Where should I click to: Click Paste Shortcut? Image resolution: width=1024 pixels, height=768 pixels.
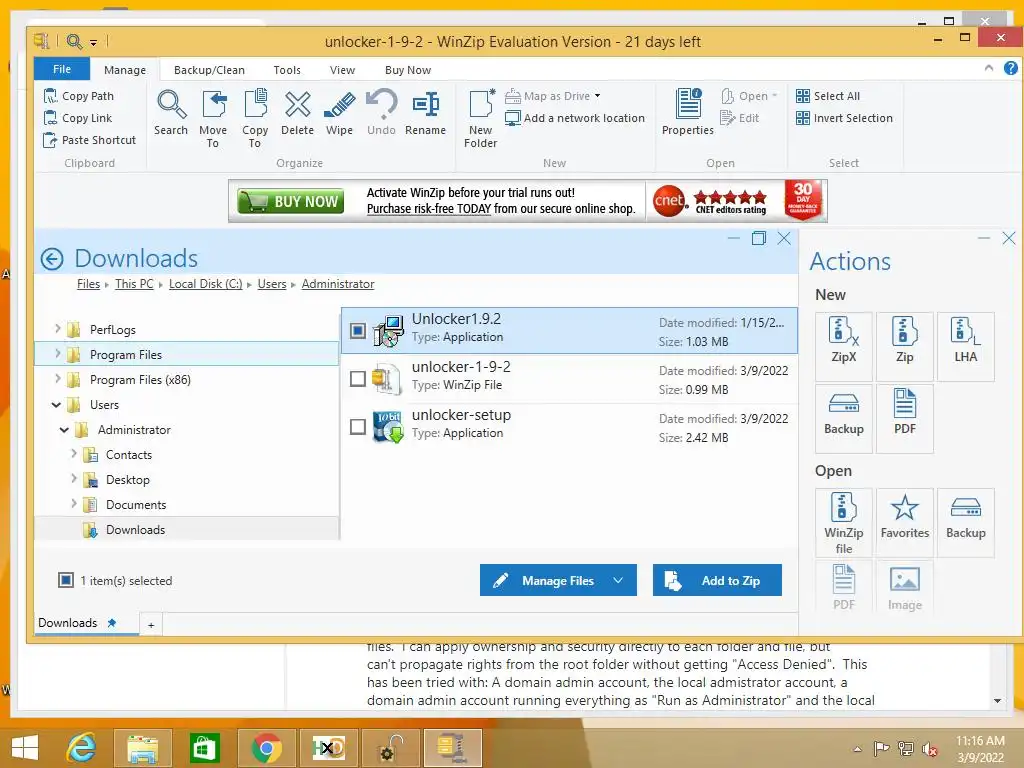89,140
